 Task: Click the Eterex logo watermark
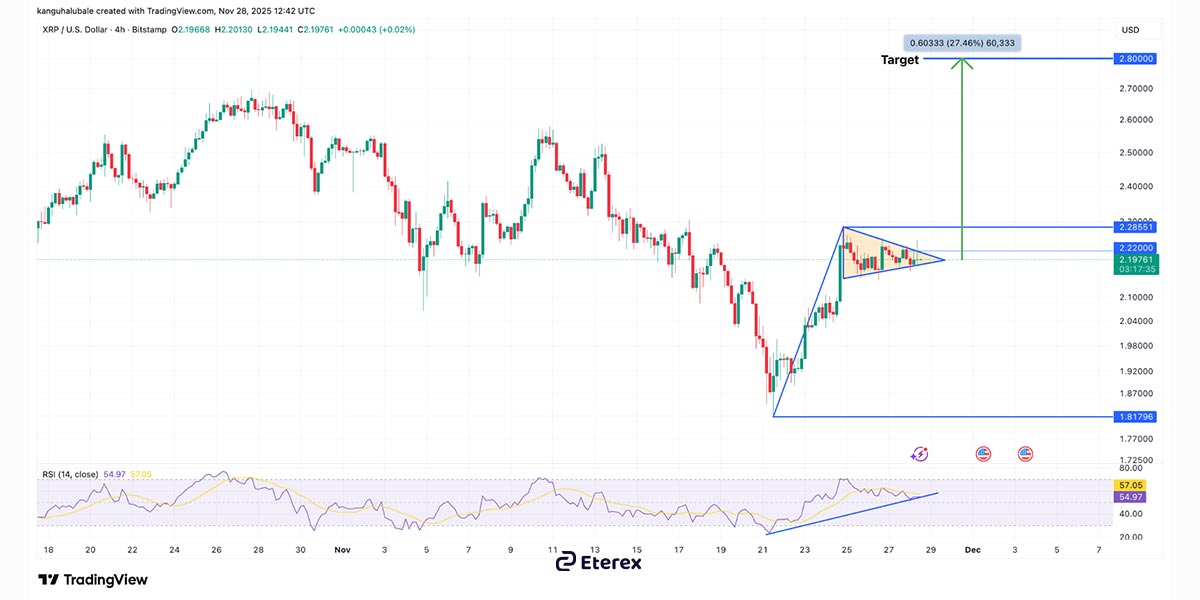point(599,562)
